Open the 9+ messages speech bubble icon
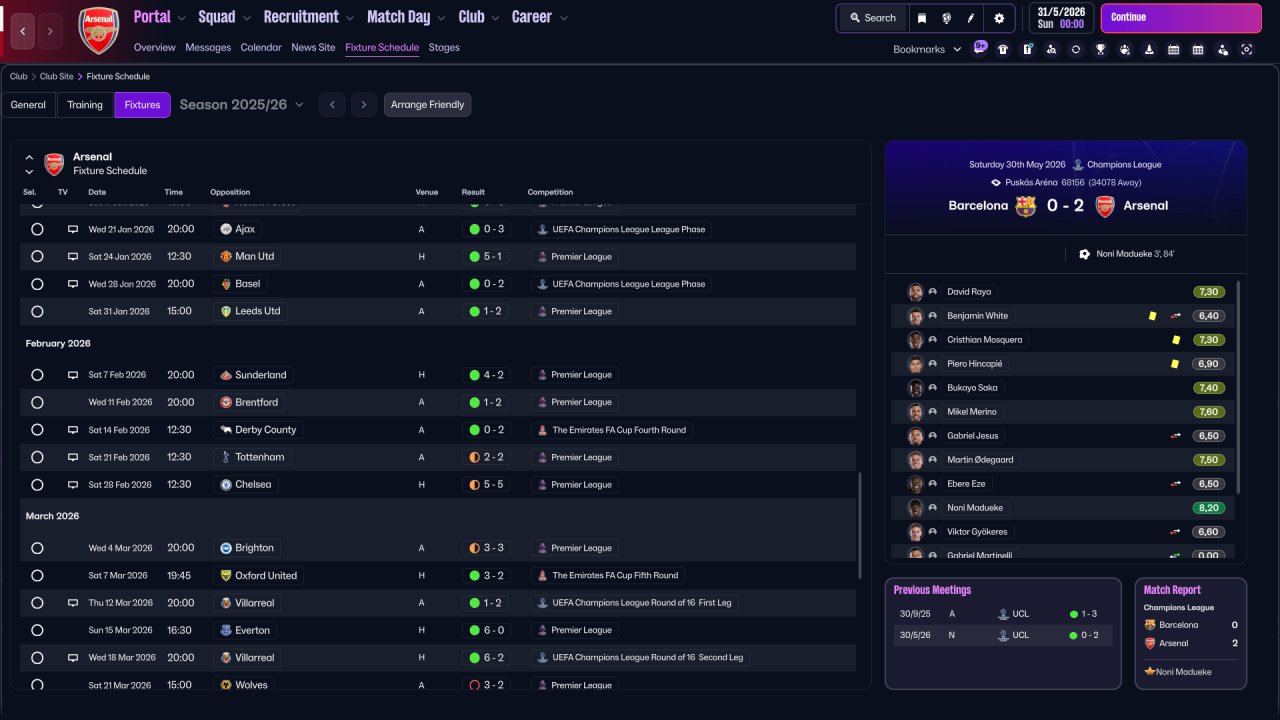The width and height of the screenshot is (1280, 720). (980, 48)
